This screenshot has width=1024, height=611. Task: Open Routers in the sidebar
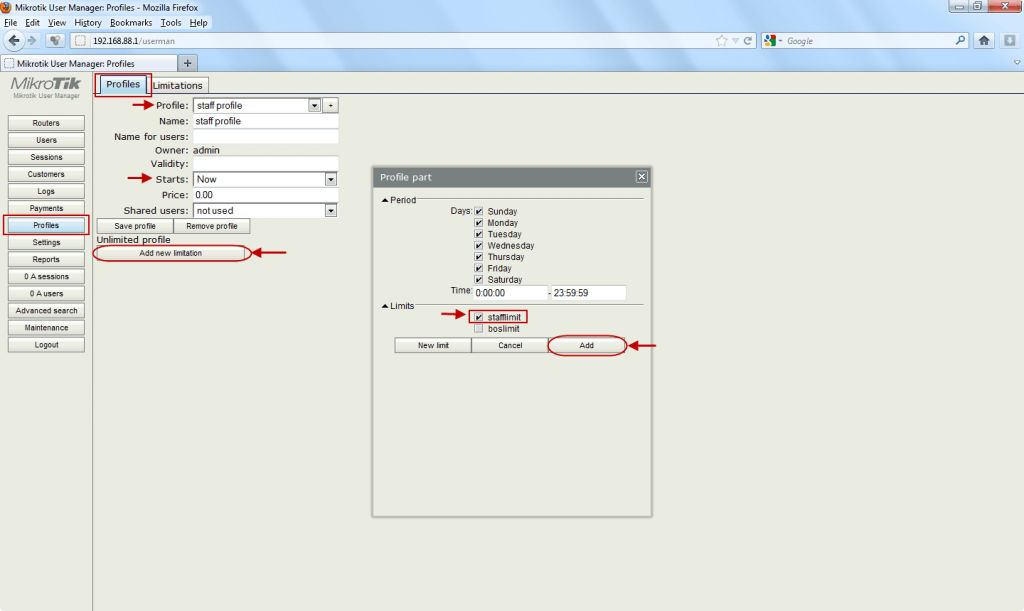(x=46, y=123)
